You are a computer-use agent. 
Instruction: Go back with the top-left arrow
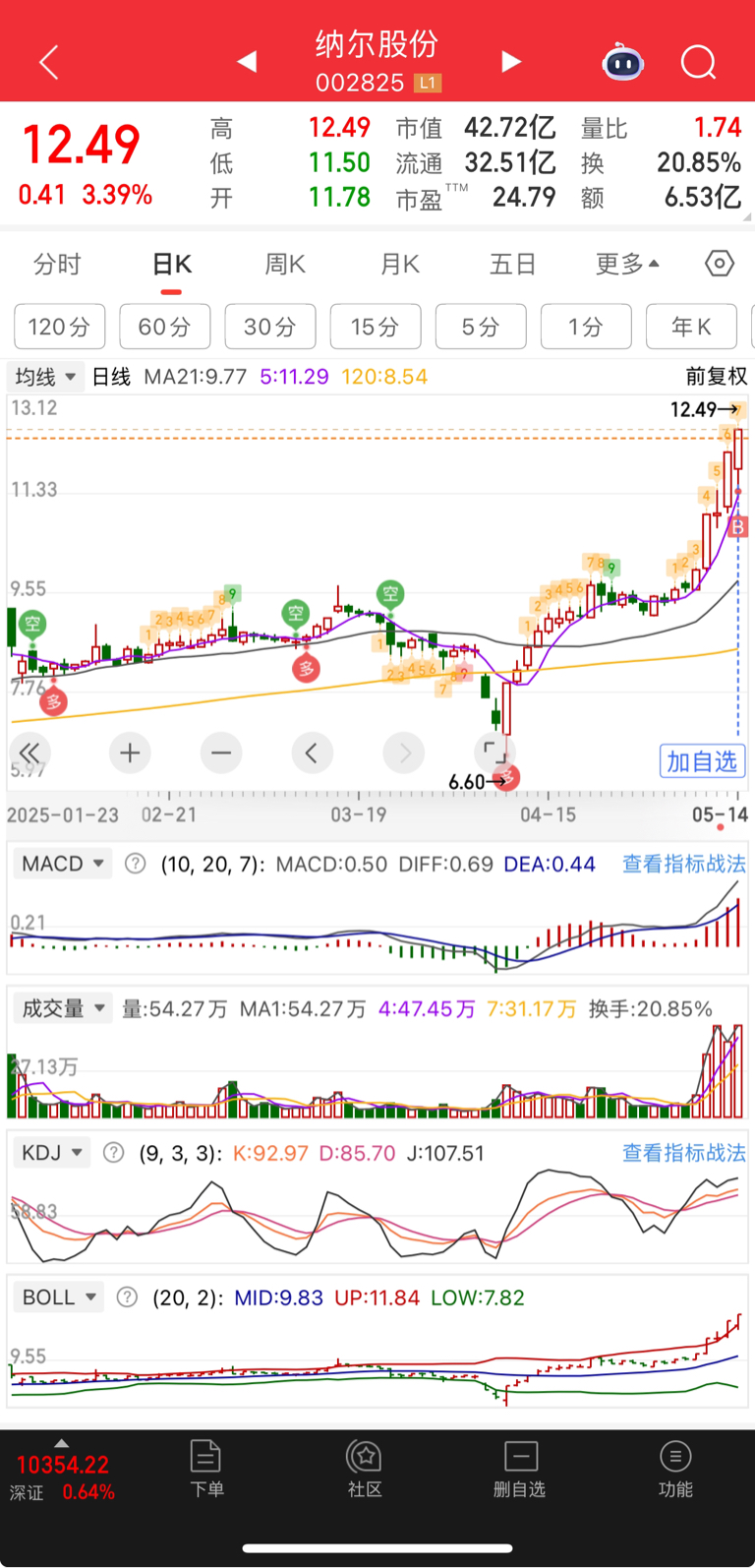point(49,62)
